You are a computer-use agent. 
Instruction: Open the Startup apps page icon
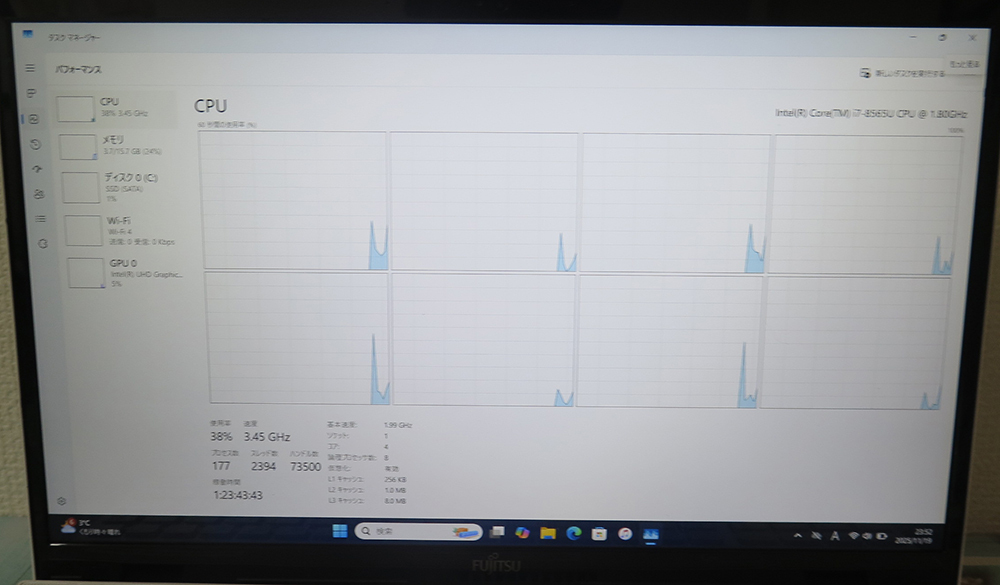tap(37, 169)
